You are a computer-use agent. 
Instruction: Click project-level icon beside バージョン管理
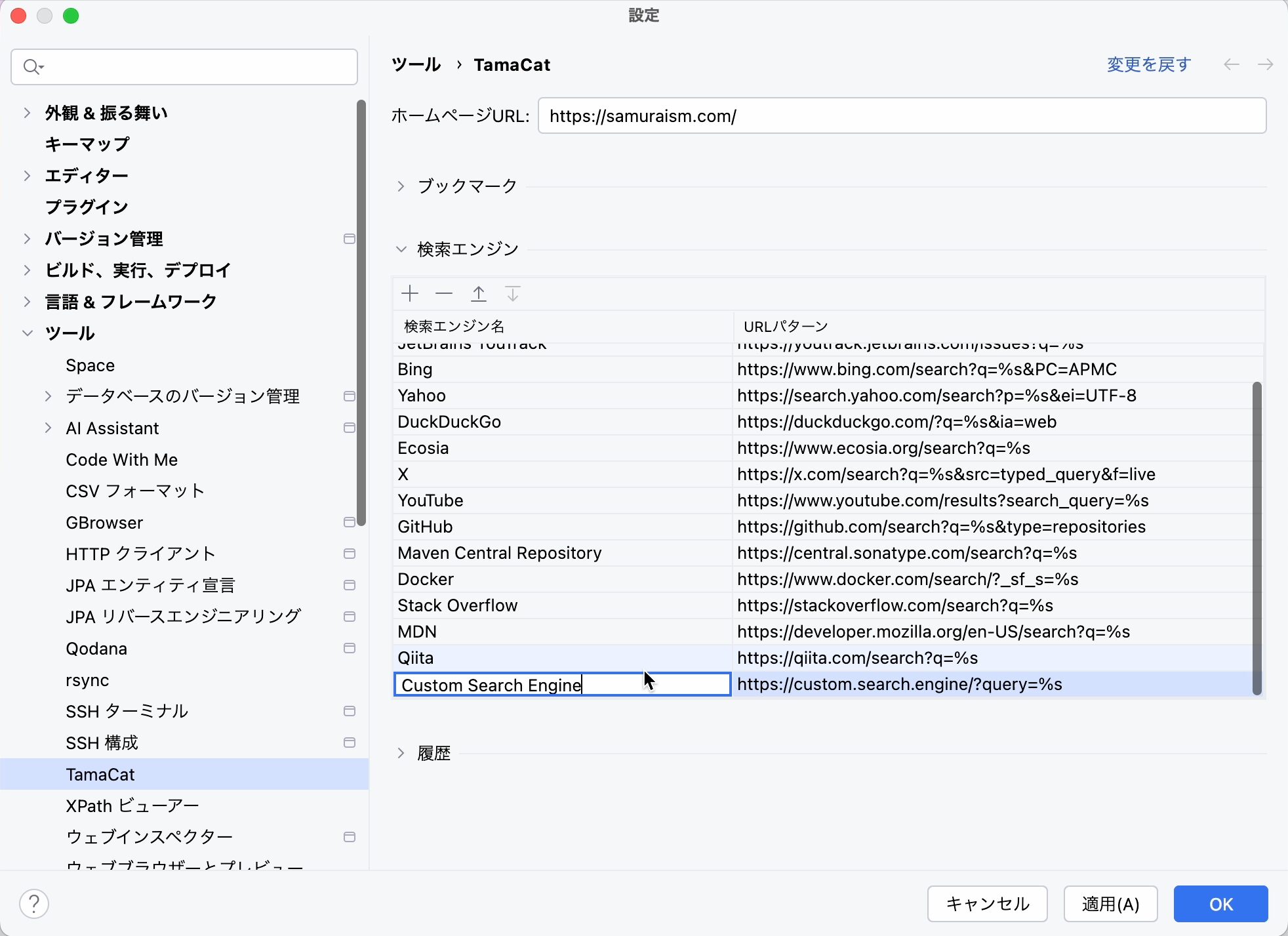pos(350,239)
